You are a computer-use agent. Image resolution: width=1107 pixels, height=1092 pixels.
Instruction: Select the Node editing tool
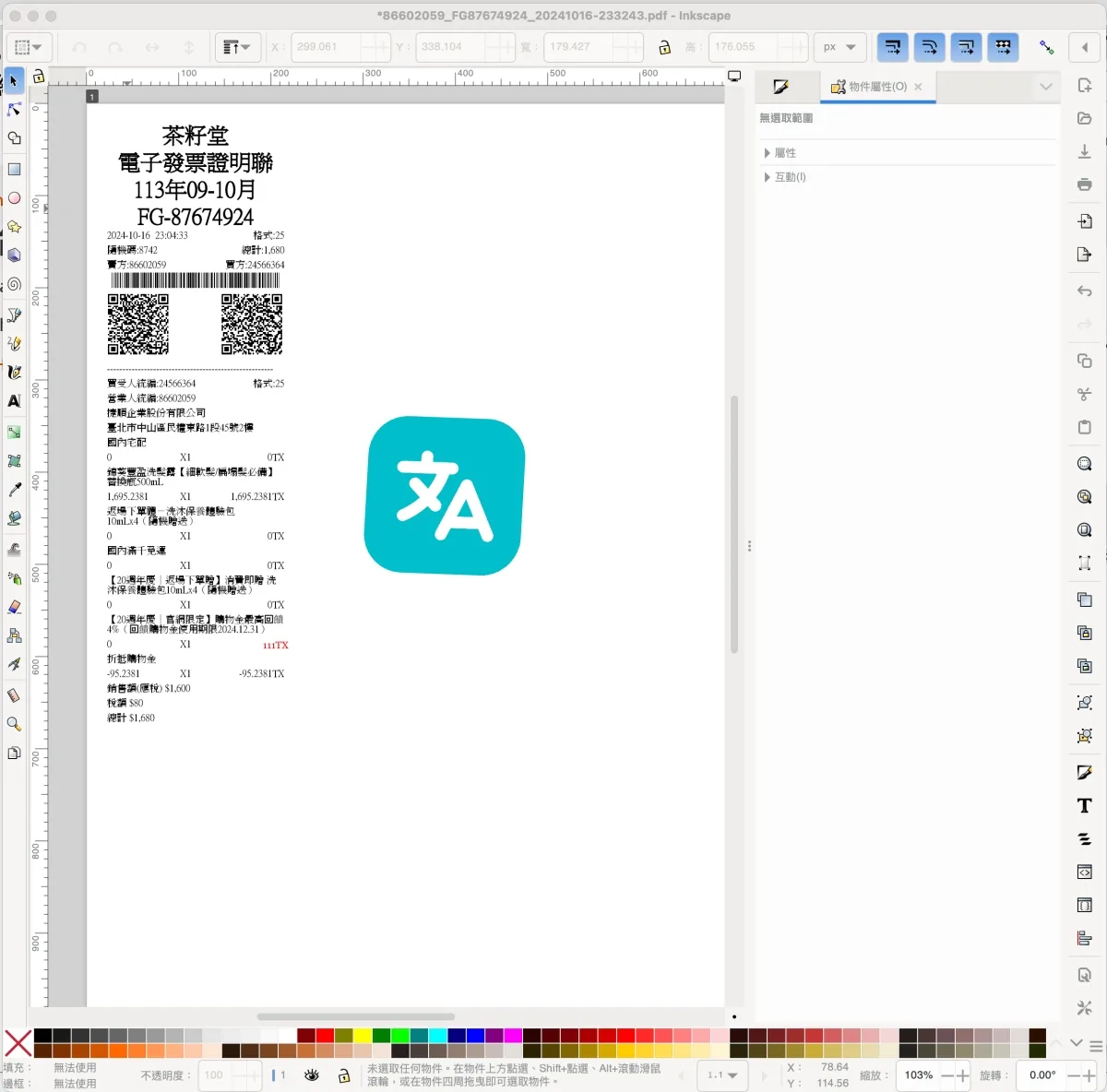coord(14,110)
